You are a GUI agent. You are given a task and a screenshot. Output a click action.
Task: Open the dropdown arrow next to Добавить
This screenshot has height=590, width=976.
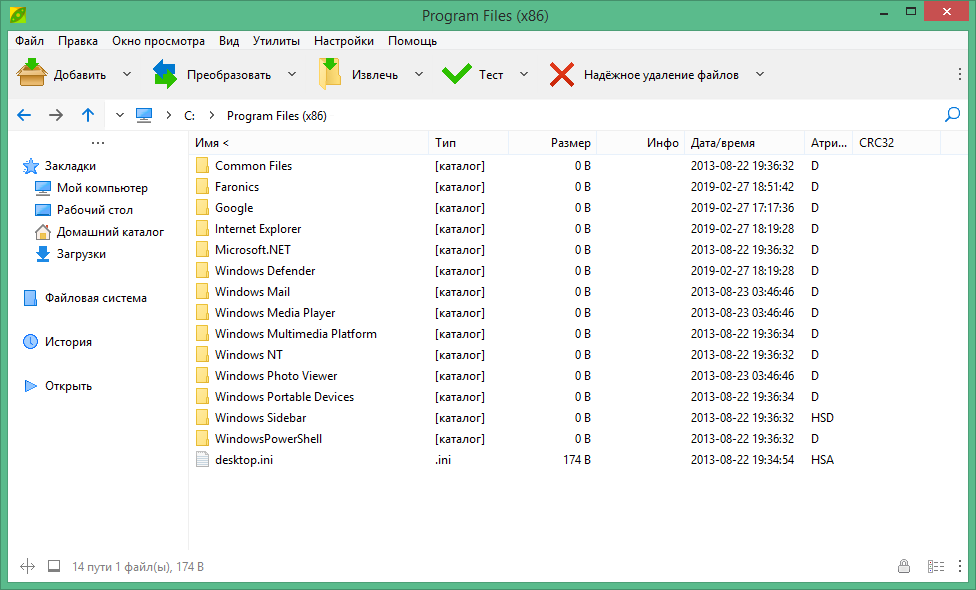127,74
